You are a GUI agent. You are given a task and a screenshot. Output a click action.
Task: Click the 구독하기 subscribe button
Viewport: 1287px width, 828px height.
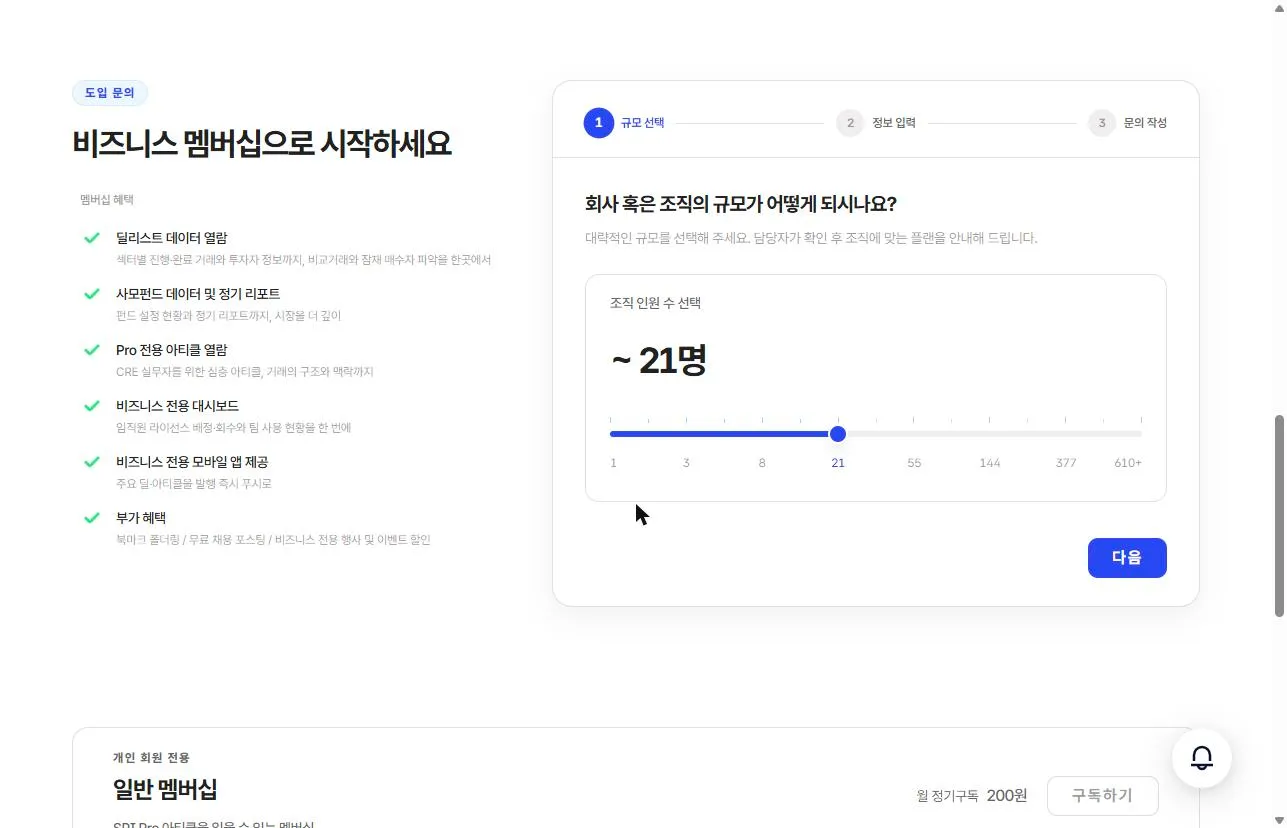1102,796
